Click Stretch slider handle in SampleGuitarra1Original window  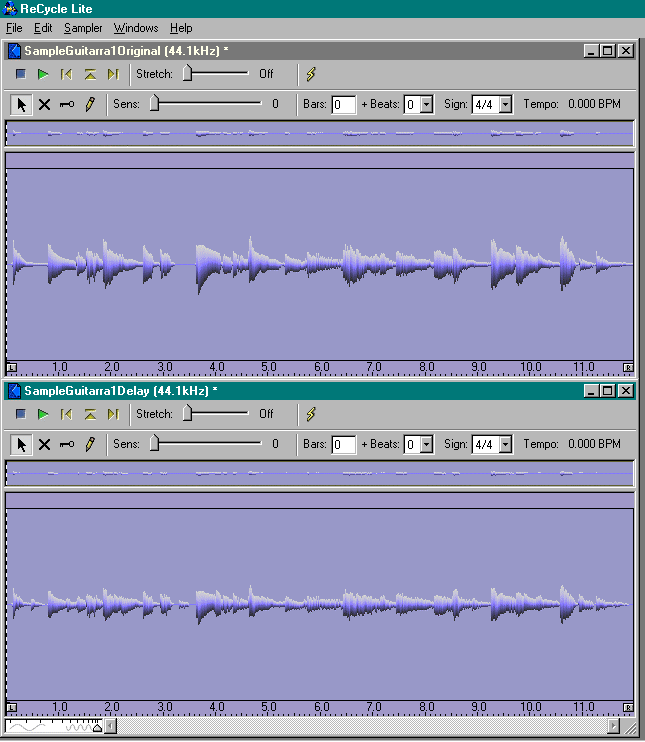point(187,73)
